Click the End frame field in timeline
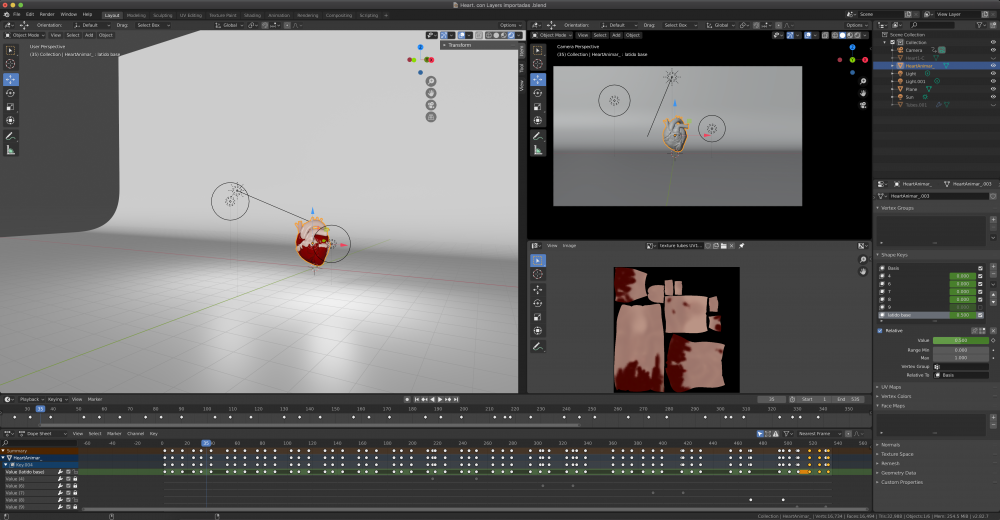 point(849,399)
